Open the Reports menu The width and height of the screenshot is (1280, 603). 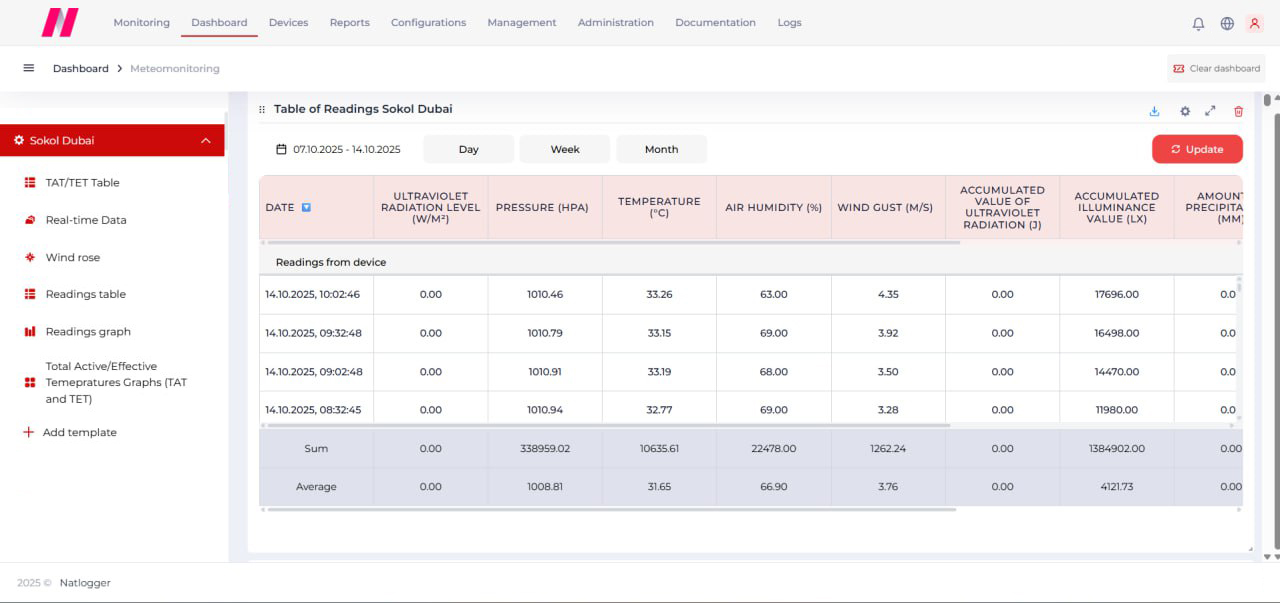(x=349, y=23)
